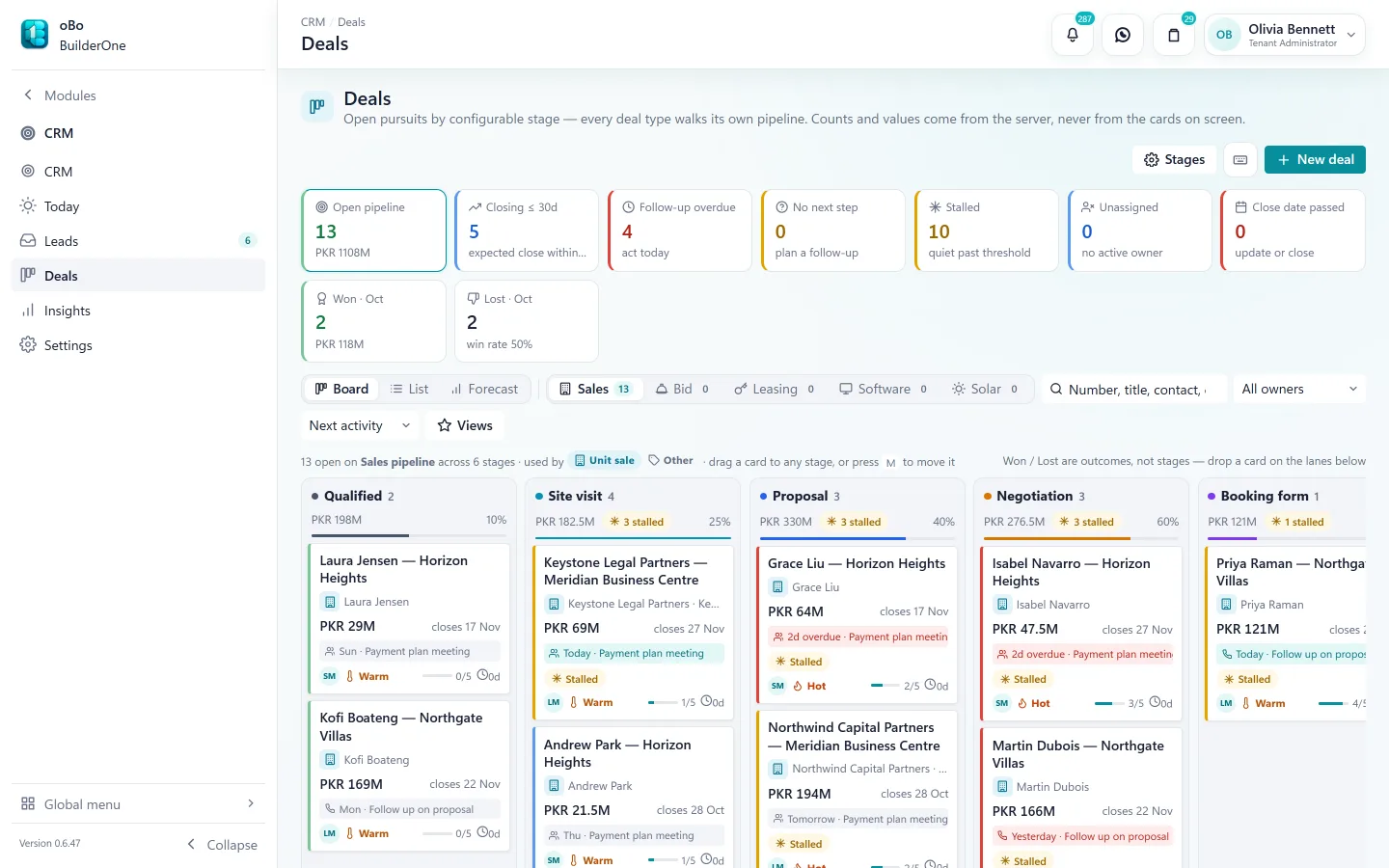This screenshot has height=868, width=1389.
Task: Click Proposal stage progress bar
Action: click(858, 537)
